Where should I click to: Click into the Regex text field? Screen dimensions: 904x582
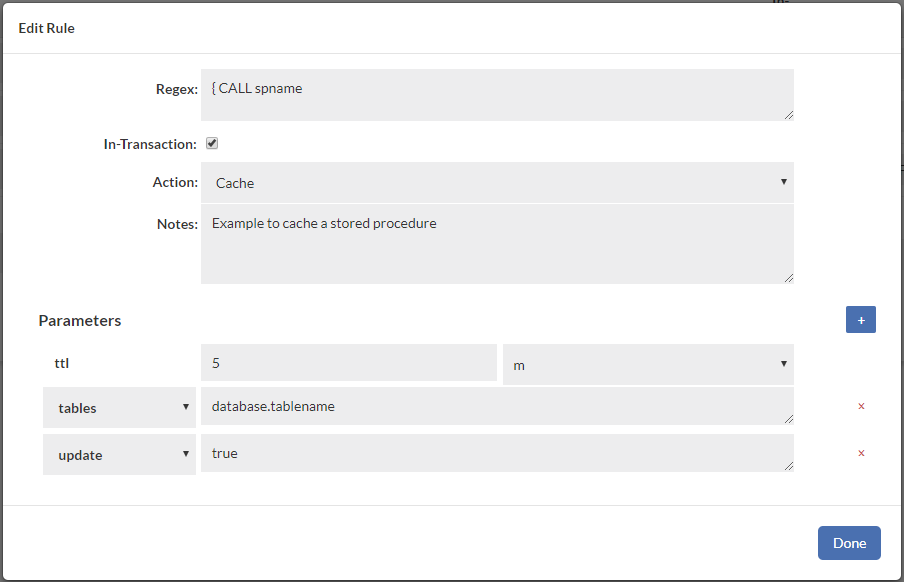(x=497, y=95)
